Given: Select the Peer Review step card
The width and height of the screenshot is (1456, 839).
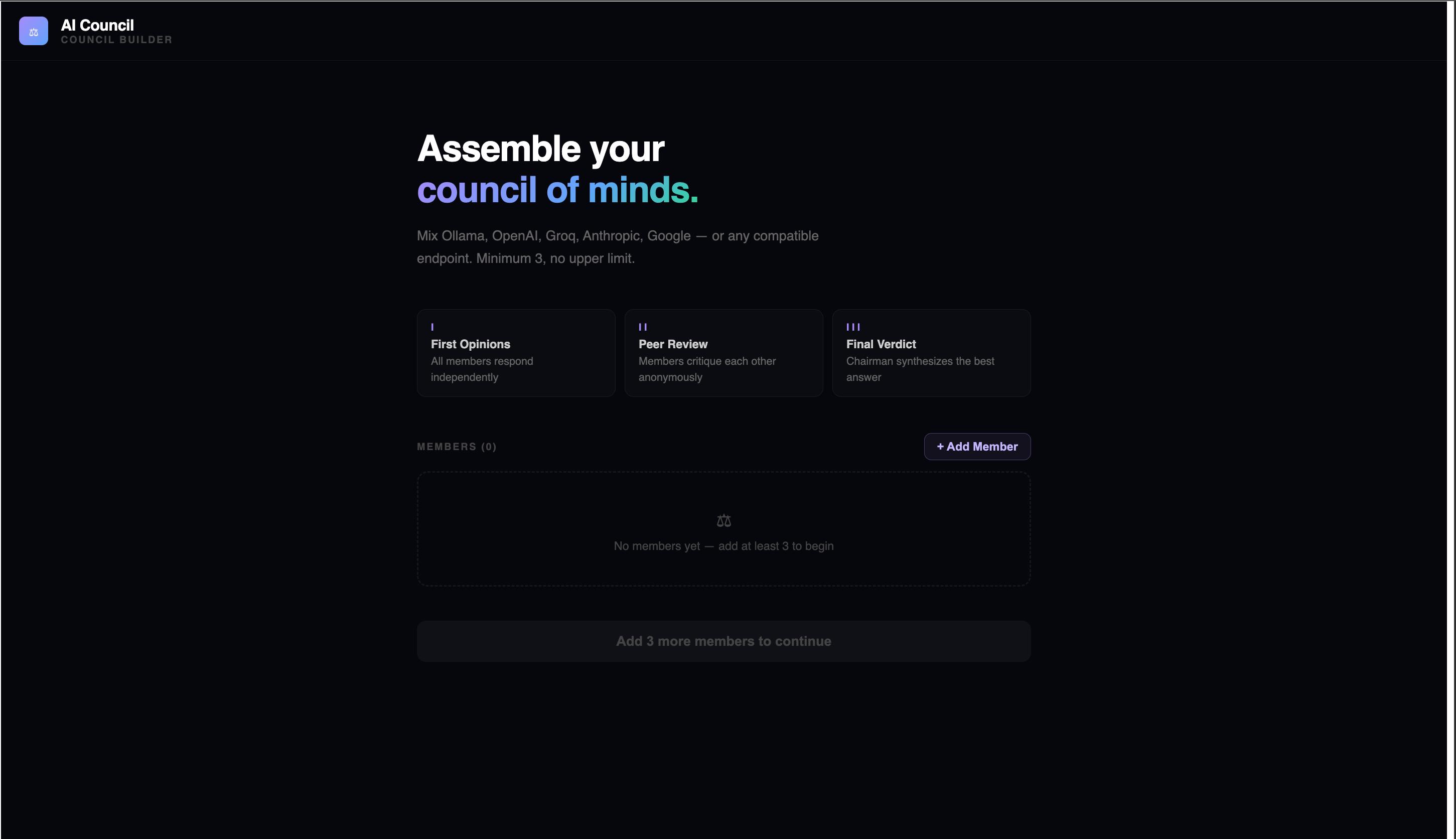Looking at the screenshot, I should 723,353.
